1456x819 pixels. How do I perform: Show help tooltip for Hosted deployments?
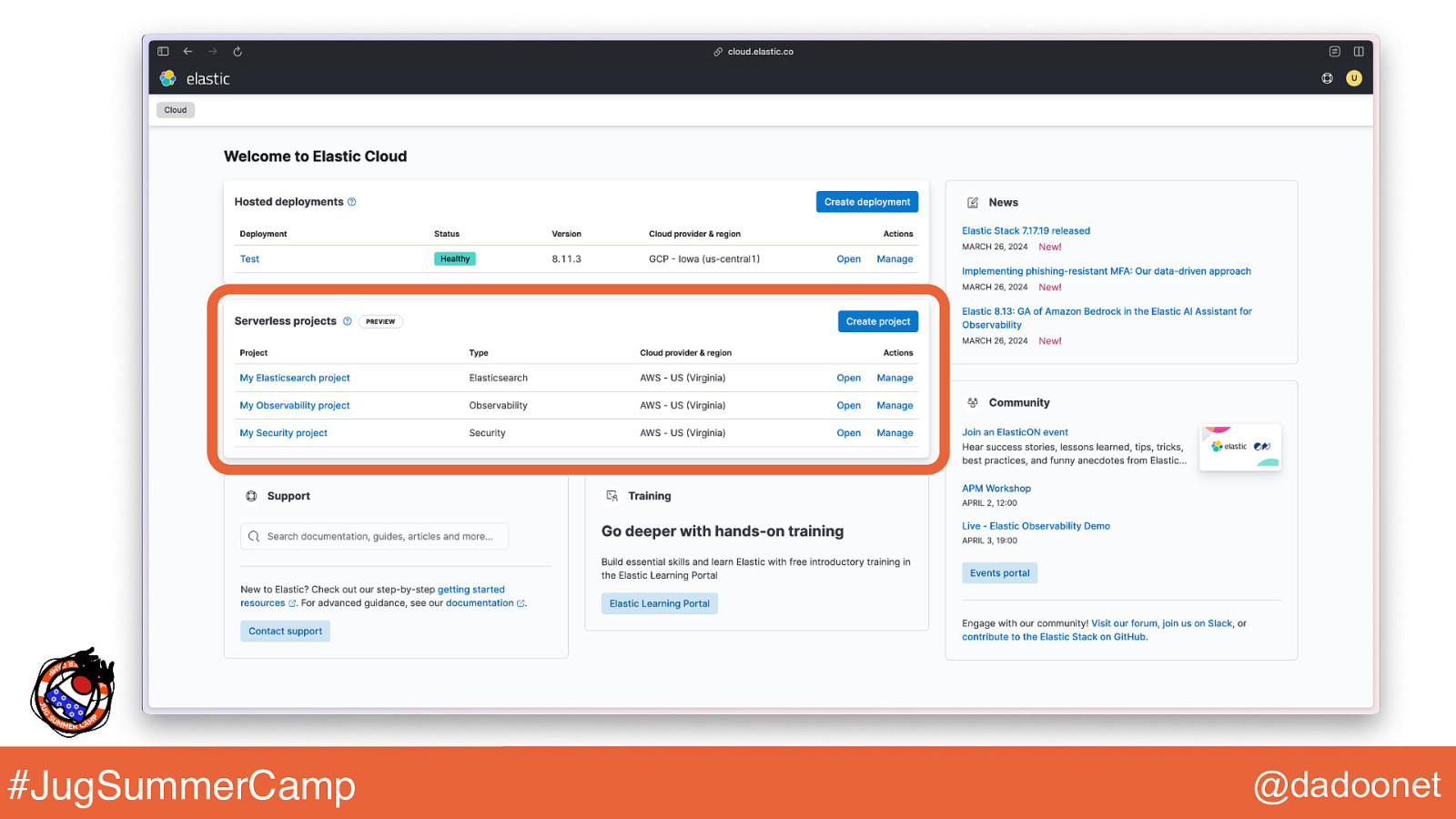[x=352, y=202]
